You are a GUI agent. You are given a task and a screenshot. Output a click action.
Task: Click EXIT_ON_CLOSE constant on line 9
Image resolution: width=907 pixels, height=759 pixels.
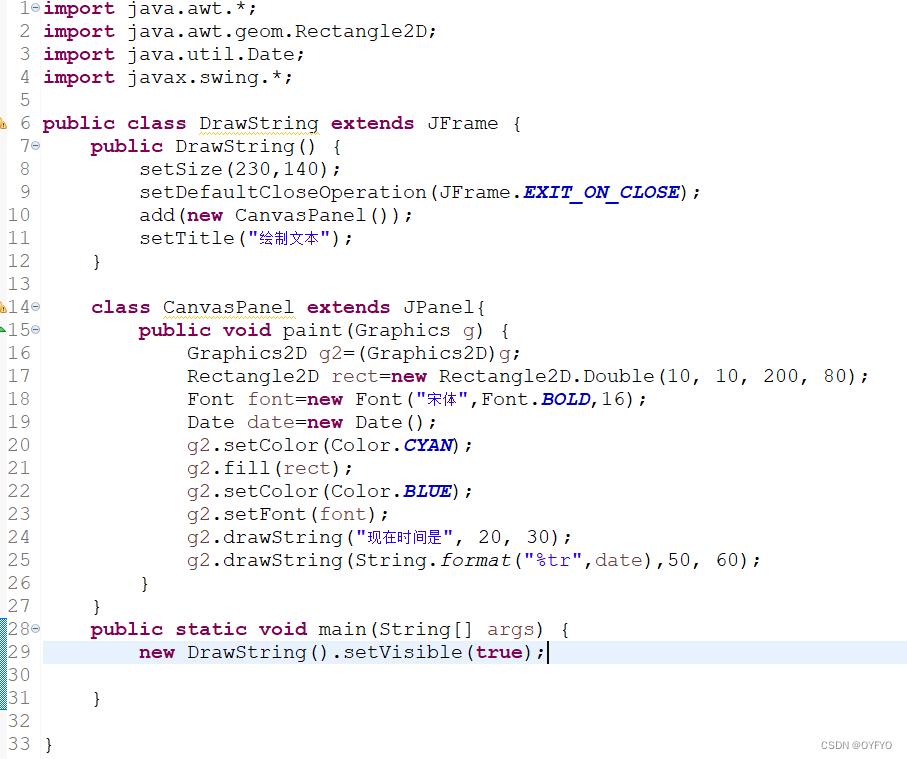(x=602, y=192)
